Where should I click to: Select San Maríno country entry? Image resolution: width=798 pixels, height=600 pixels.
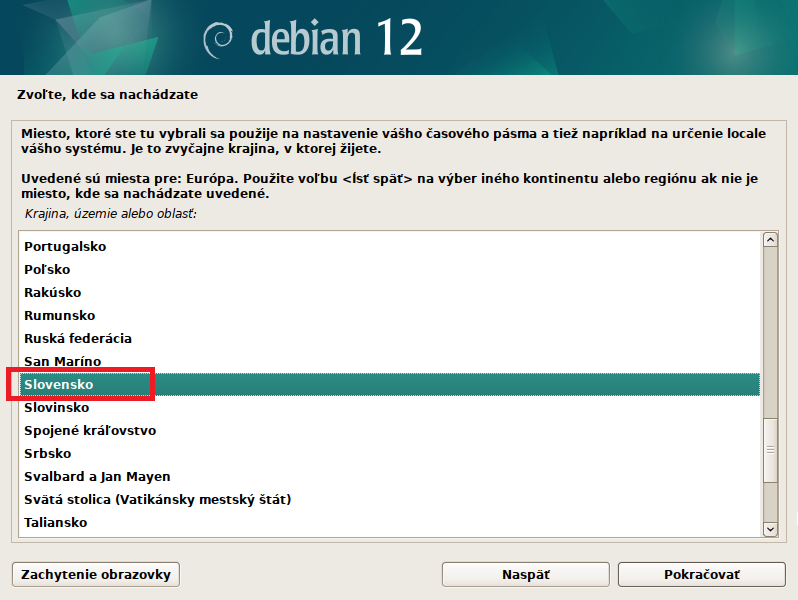[x=62, y=361]
